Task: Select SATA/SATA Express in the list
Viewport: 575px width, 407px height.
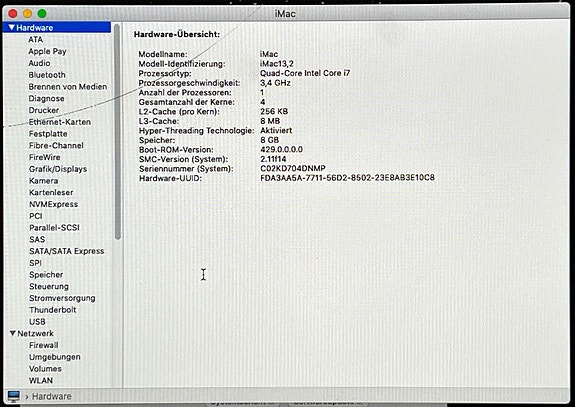Action: click(67, 251)
